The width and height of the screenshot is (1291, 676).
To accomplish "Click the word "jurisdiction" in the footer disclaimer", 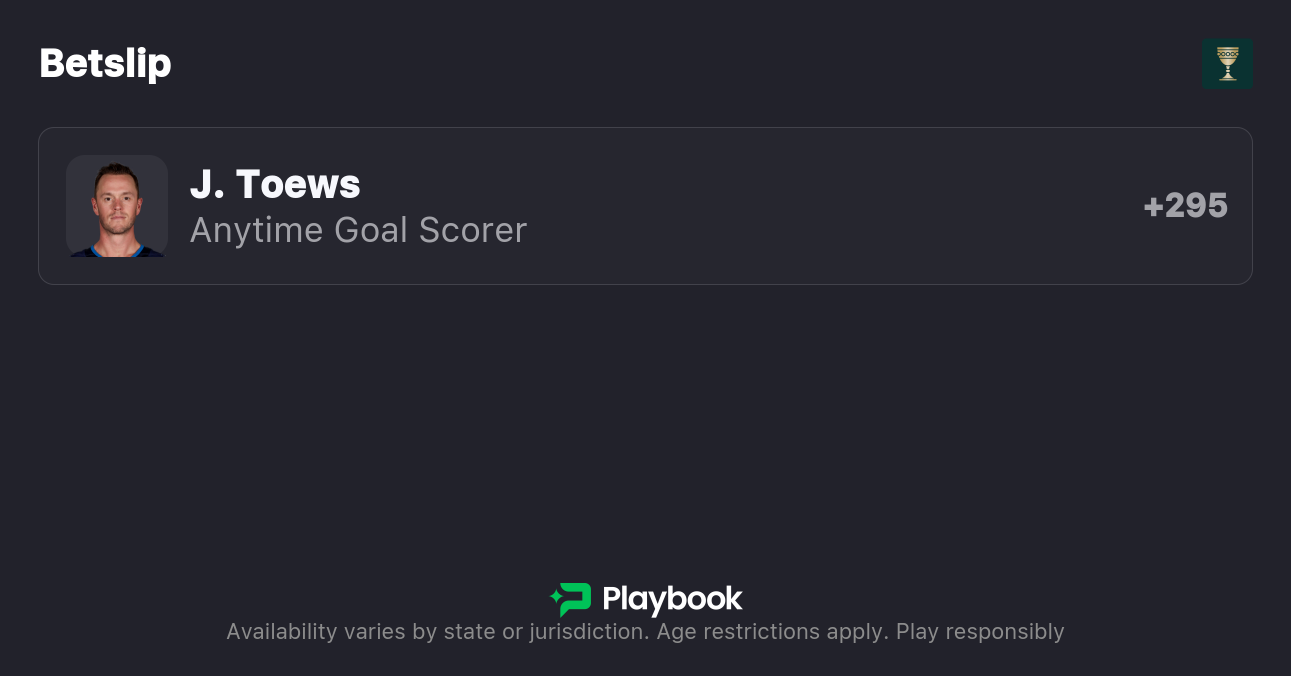I will [588, 632].
